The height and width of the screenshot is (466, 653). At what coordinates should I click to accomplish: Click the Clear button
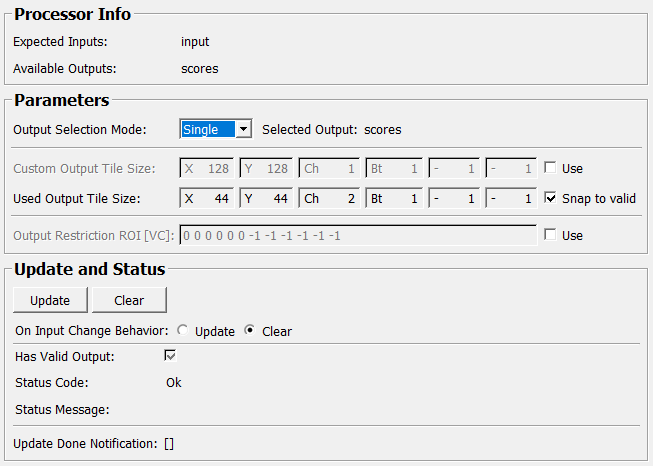pos(129,300)
